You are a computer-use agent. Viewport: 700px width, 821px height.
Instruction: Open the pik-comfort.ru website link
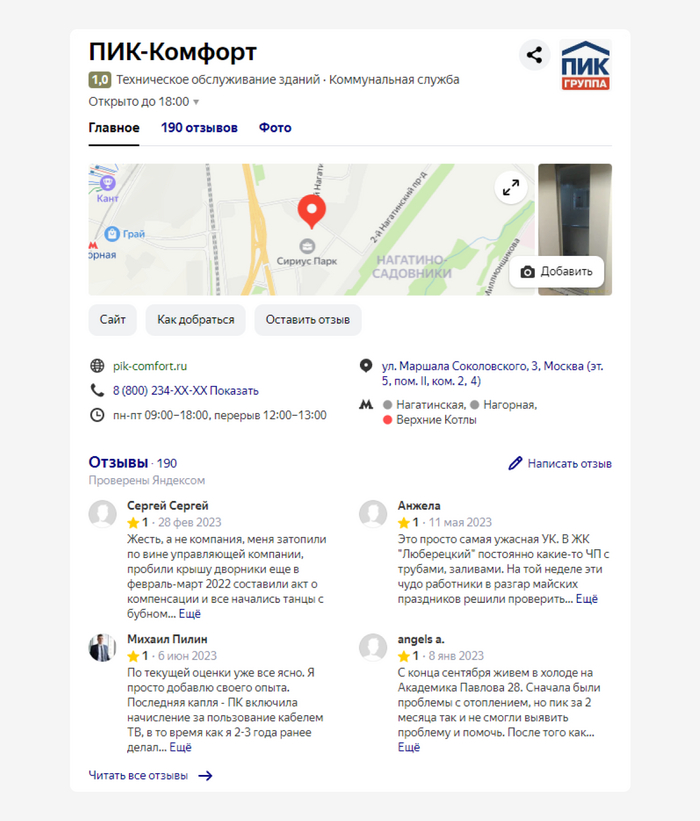point(150,366)
